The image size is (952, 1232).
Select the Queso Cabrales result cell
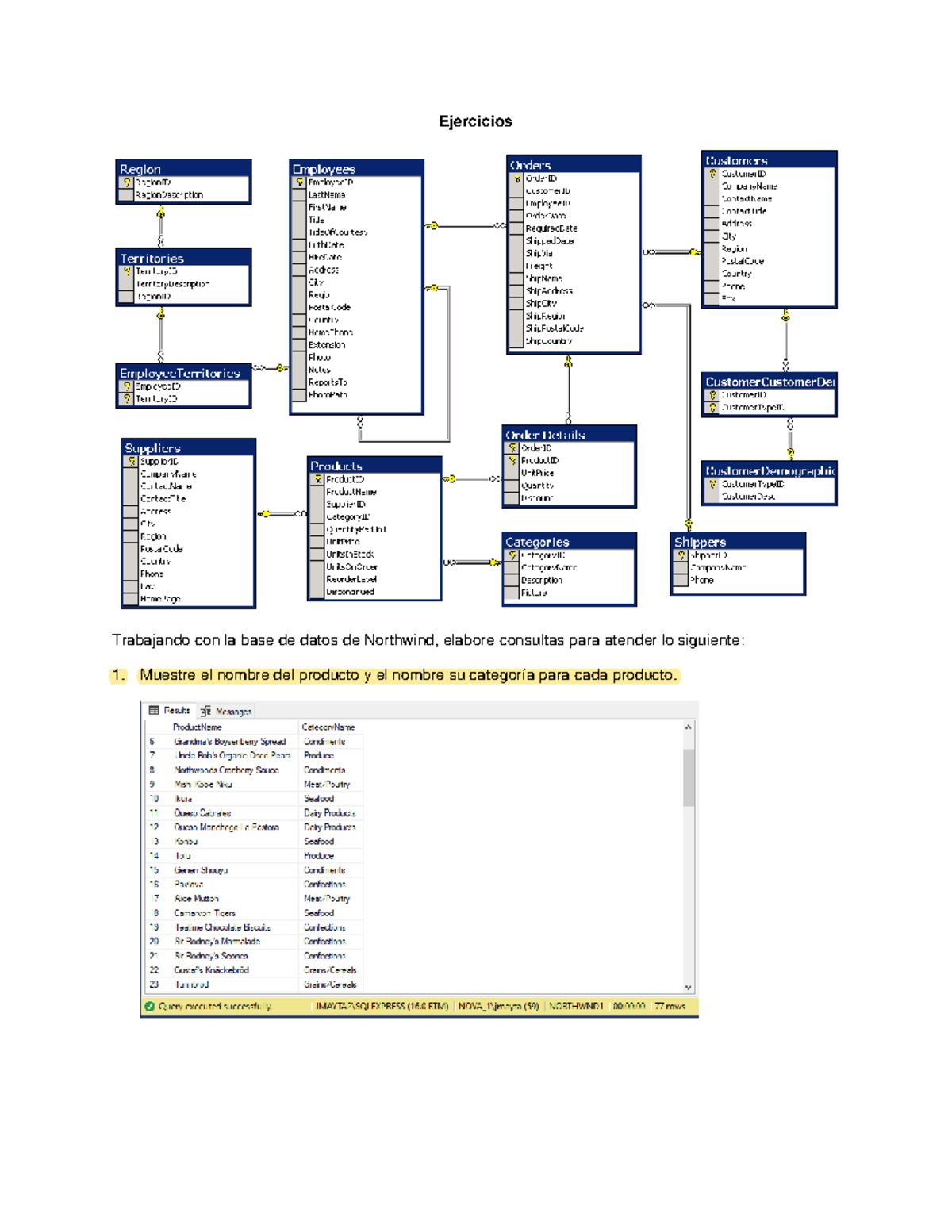click(203, 813)
